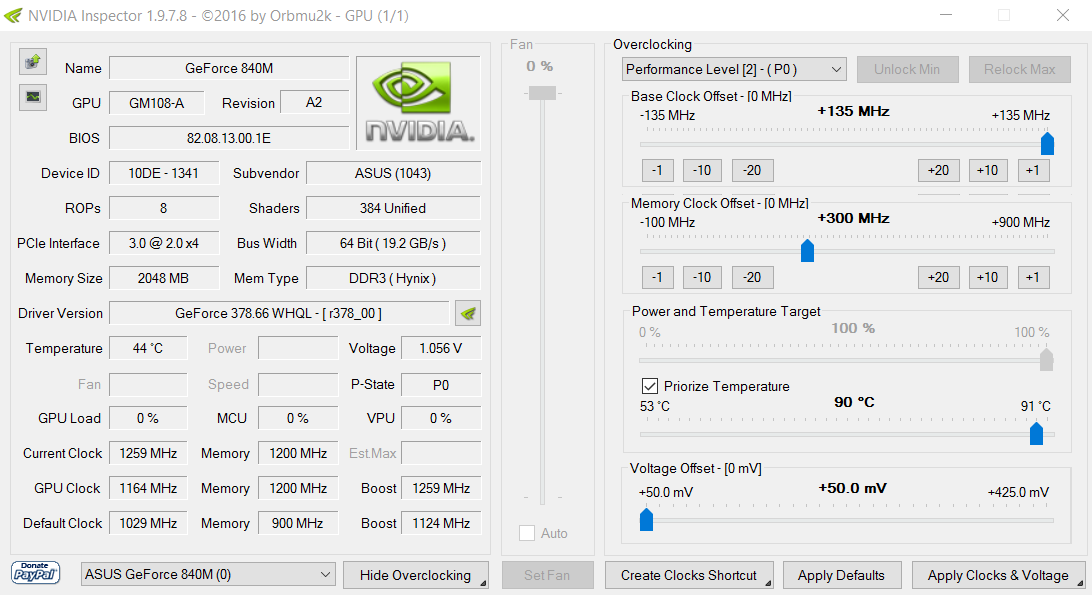Click Memory Clock Offset +10 button
The image size is (1092, 595).
(x=988, y=277)
